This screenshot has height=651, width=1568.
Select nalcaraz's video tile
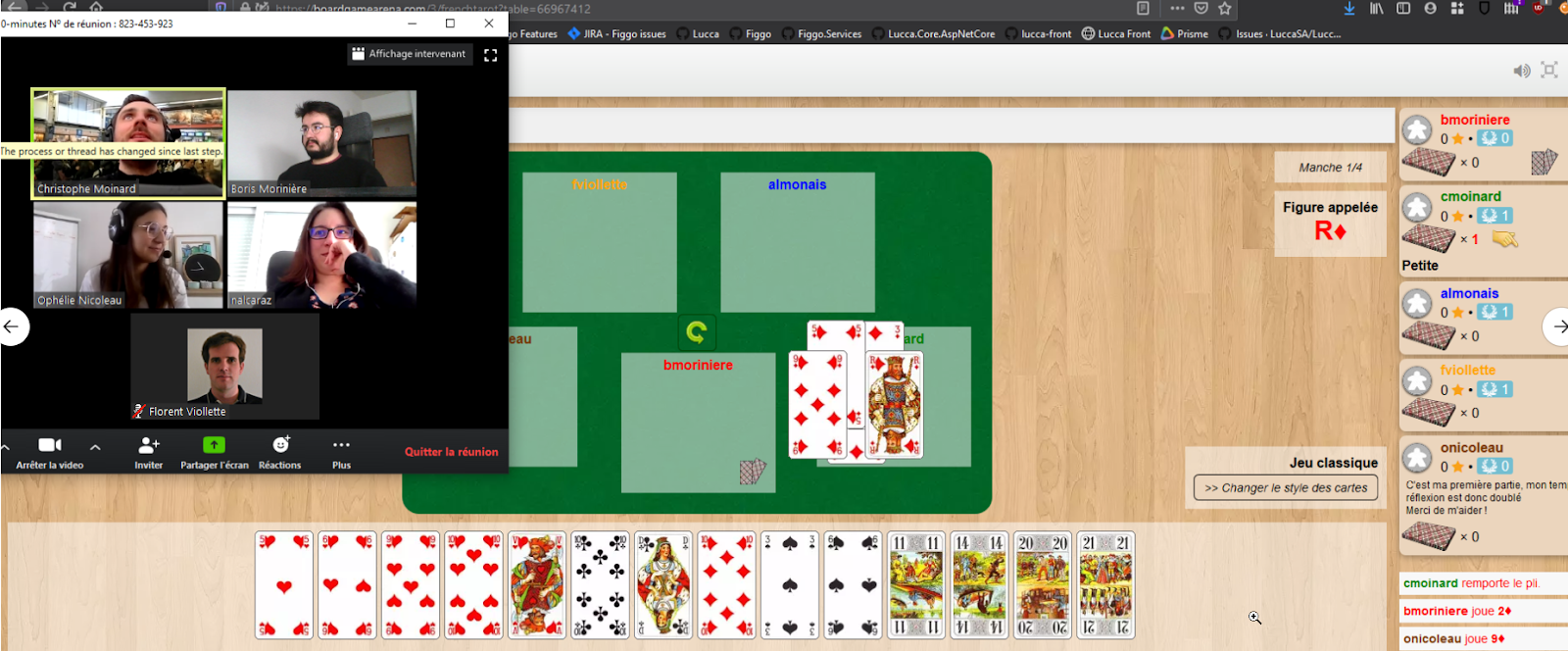[321, 255]
